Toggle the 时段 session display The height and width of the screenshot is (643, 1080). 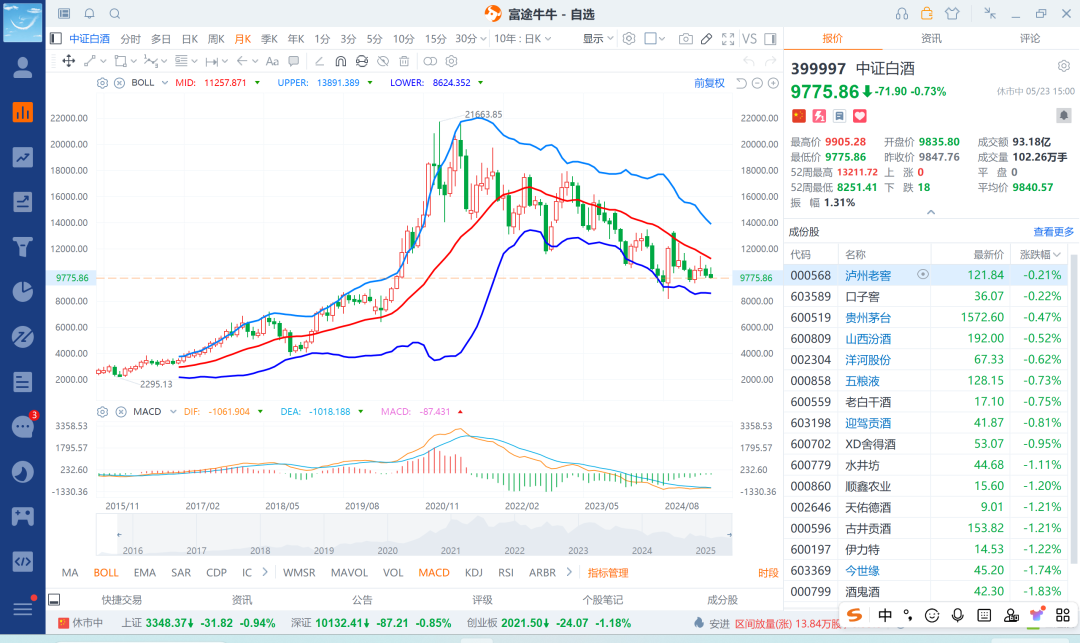click(x=768, y=573)
